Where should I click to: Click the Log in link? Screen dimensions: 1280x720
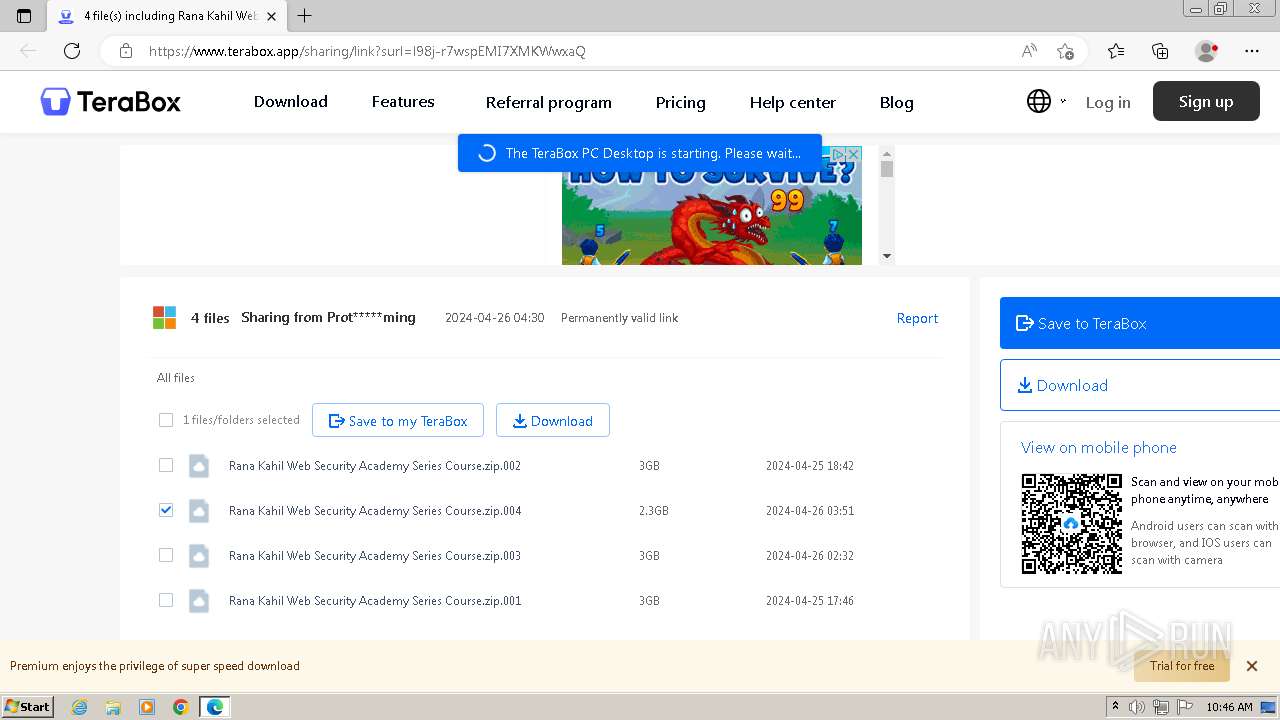[x=1108, y=102]
